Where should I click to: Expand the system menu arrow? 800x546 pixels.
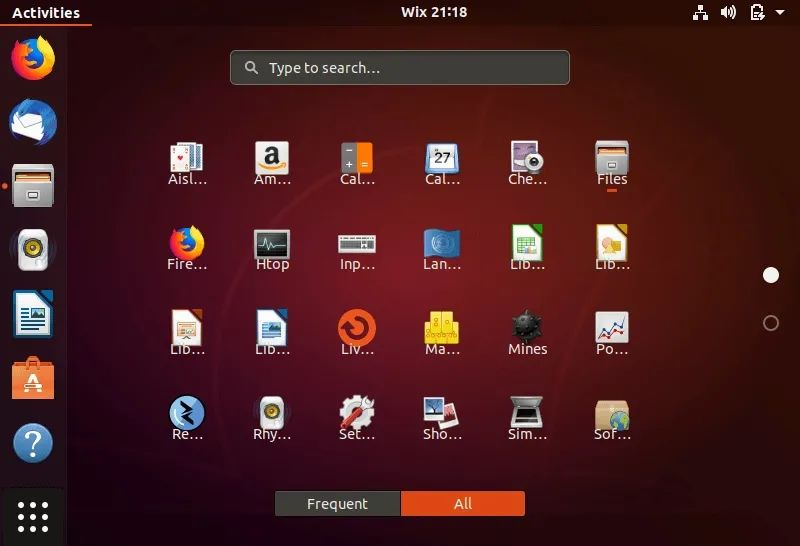(780, 12)
